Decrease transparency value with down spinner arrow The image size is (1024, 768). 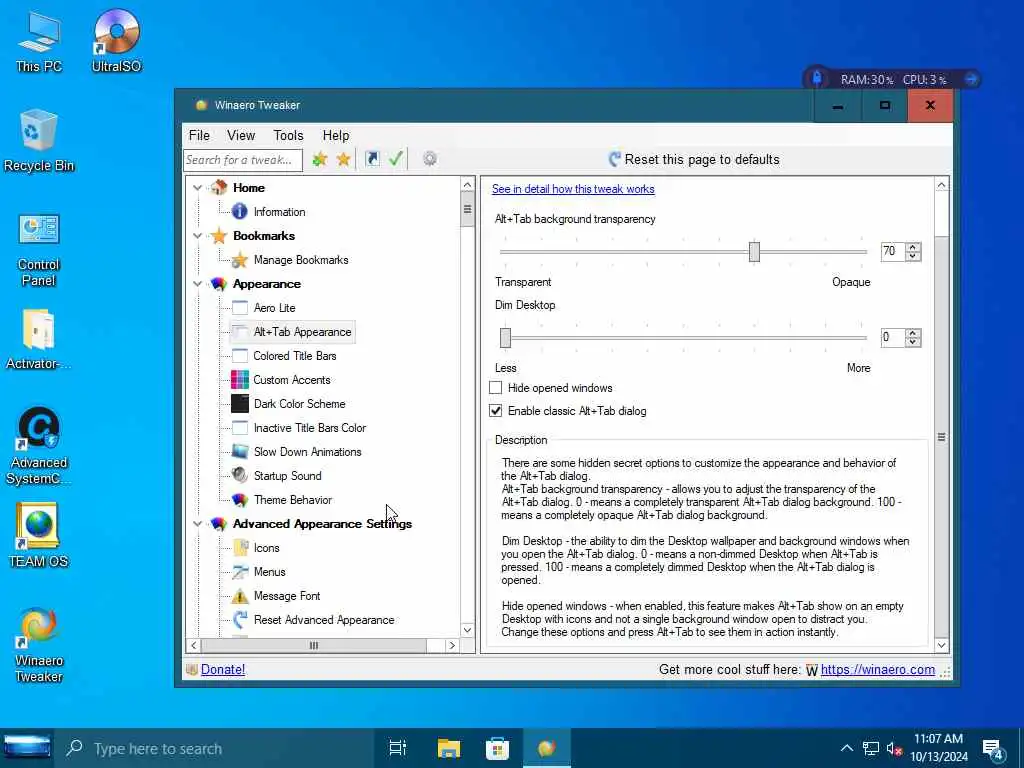coord(913,256)
